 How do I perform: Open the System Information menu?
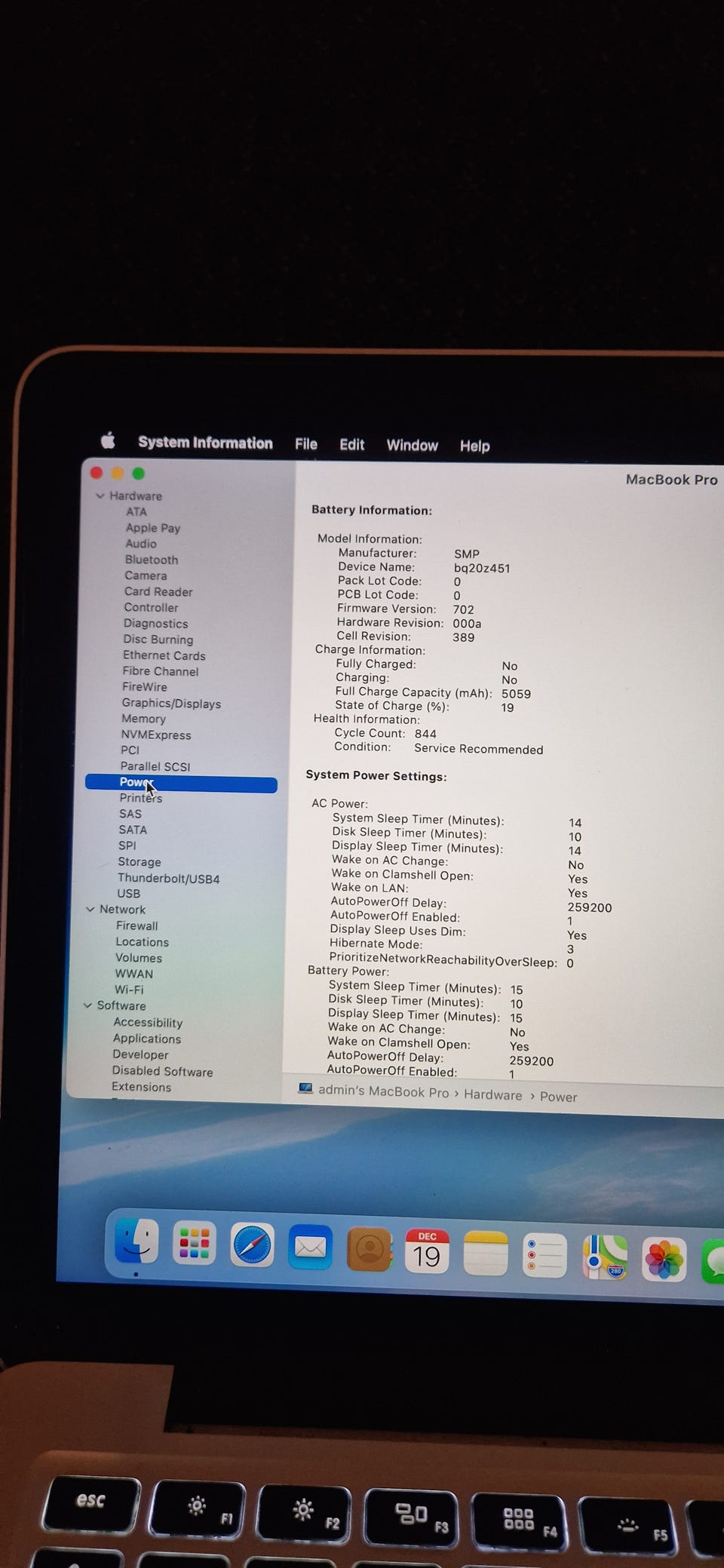(205, 443)
